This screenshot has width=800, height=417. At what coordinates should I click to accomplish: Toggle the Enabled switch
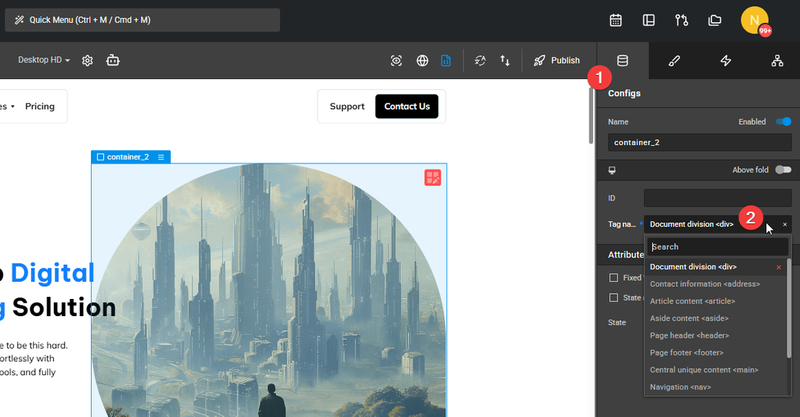[x=783, y=121]
